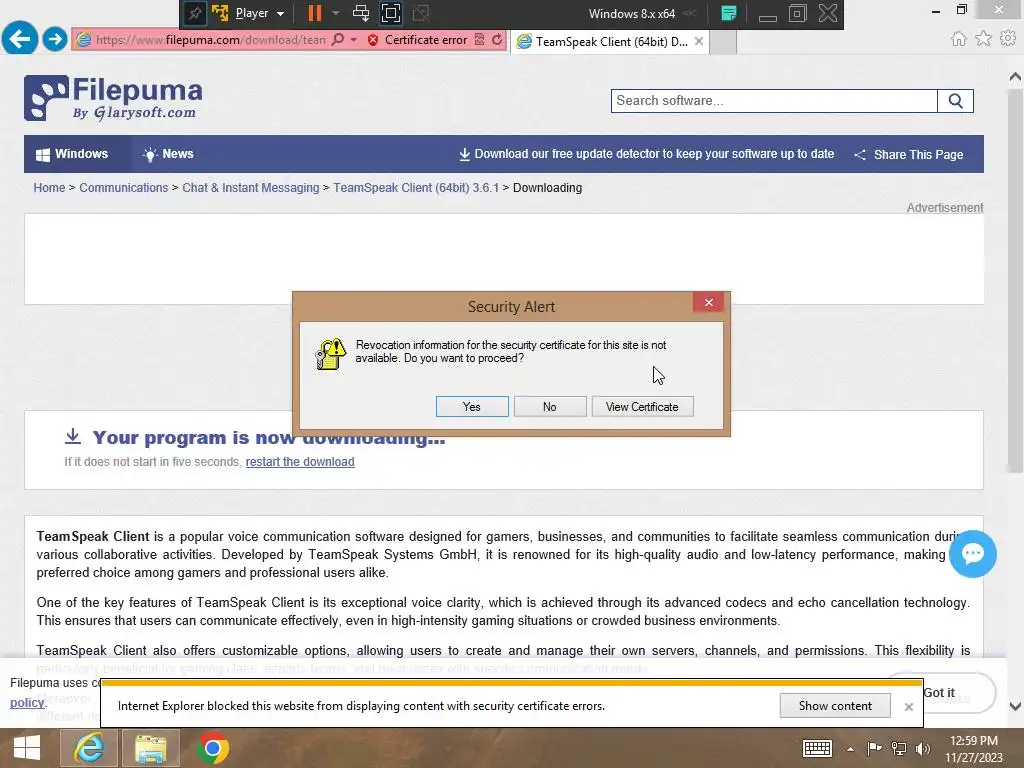Click the double chevron beside Windows 8.x x64
Screen dimensions: 1024x768
tap(690, 13)
